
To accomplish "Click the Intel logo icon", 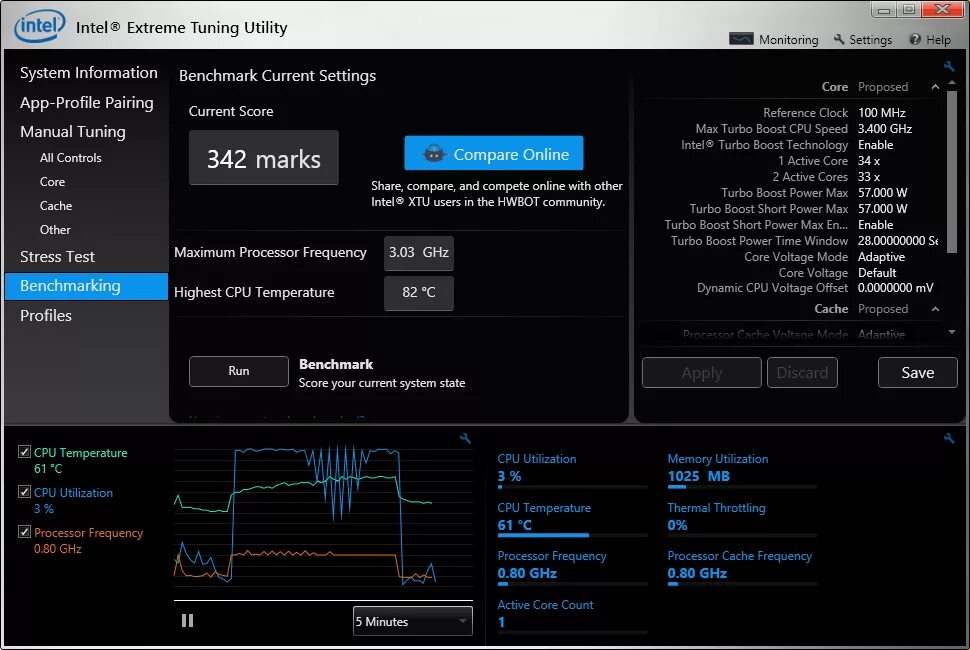I will click(40, 26).
